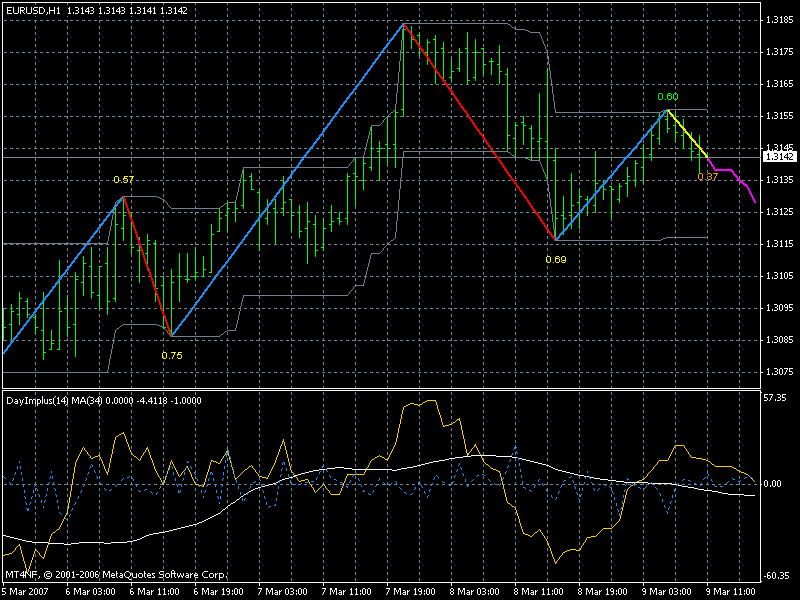Select the 57.35 indicator scale value
The height and width of the screenshot is (600, 800).
point(775,398)
